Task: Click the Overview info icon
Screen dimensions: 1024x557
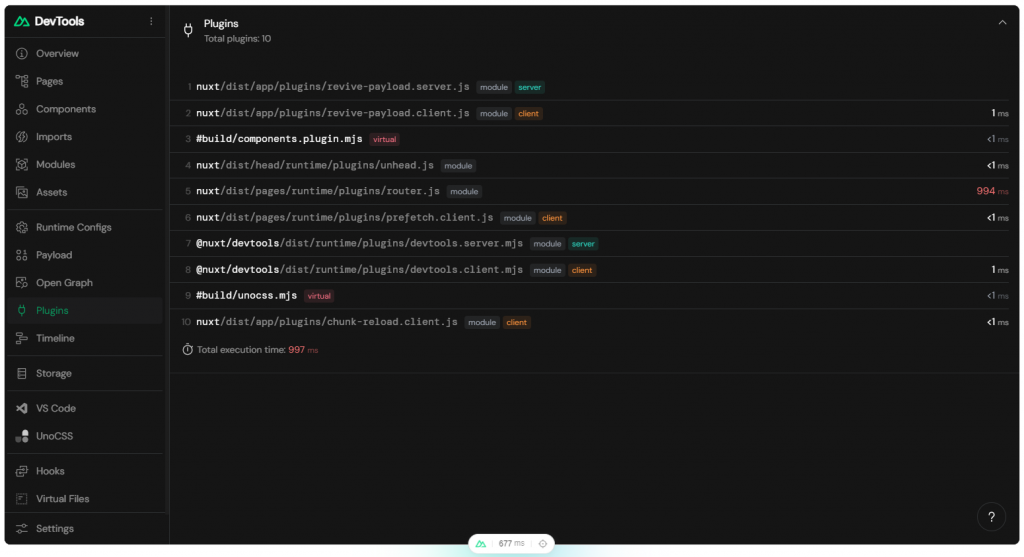Action: tap(22, 54)
